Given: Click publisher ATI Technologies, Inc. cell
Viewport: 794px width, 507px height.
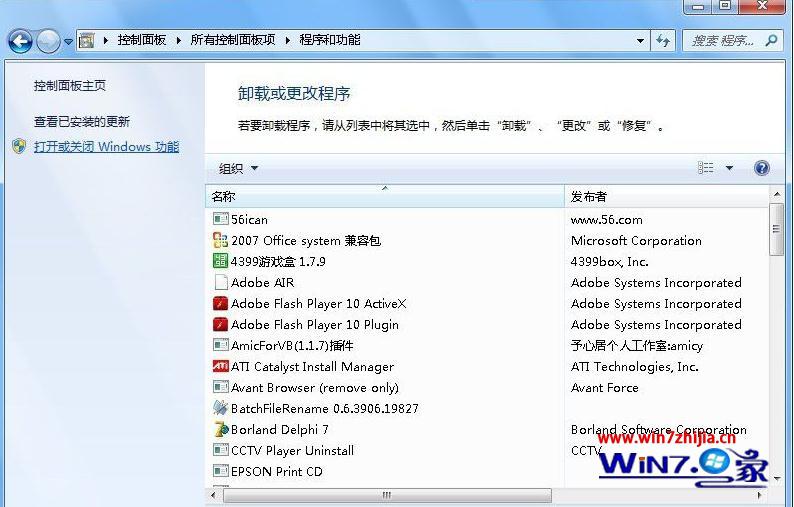Looking at the screenshot, I should (x=634, y=367).
